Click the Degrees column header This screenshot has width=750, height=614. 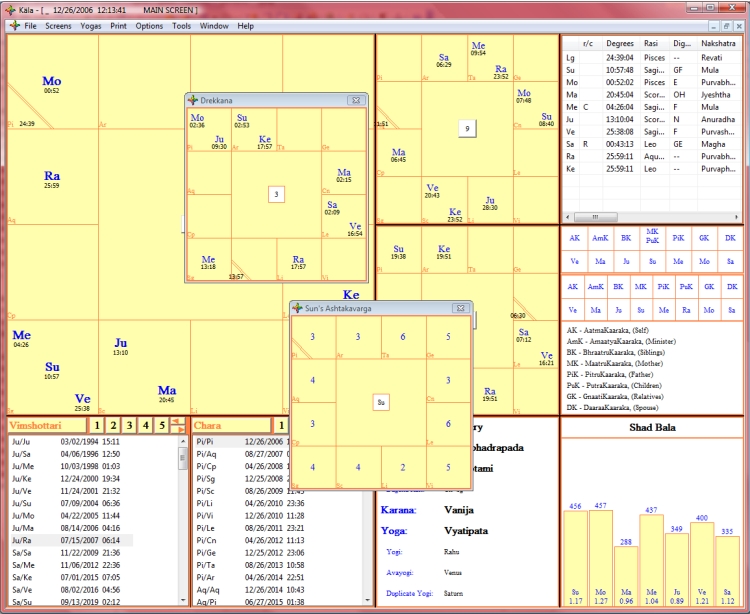620,44
